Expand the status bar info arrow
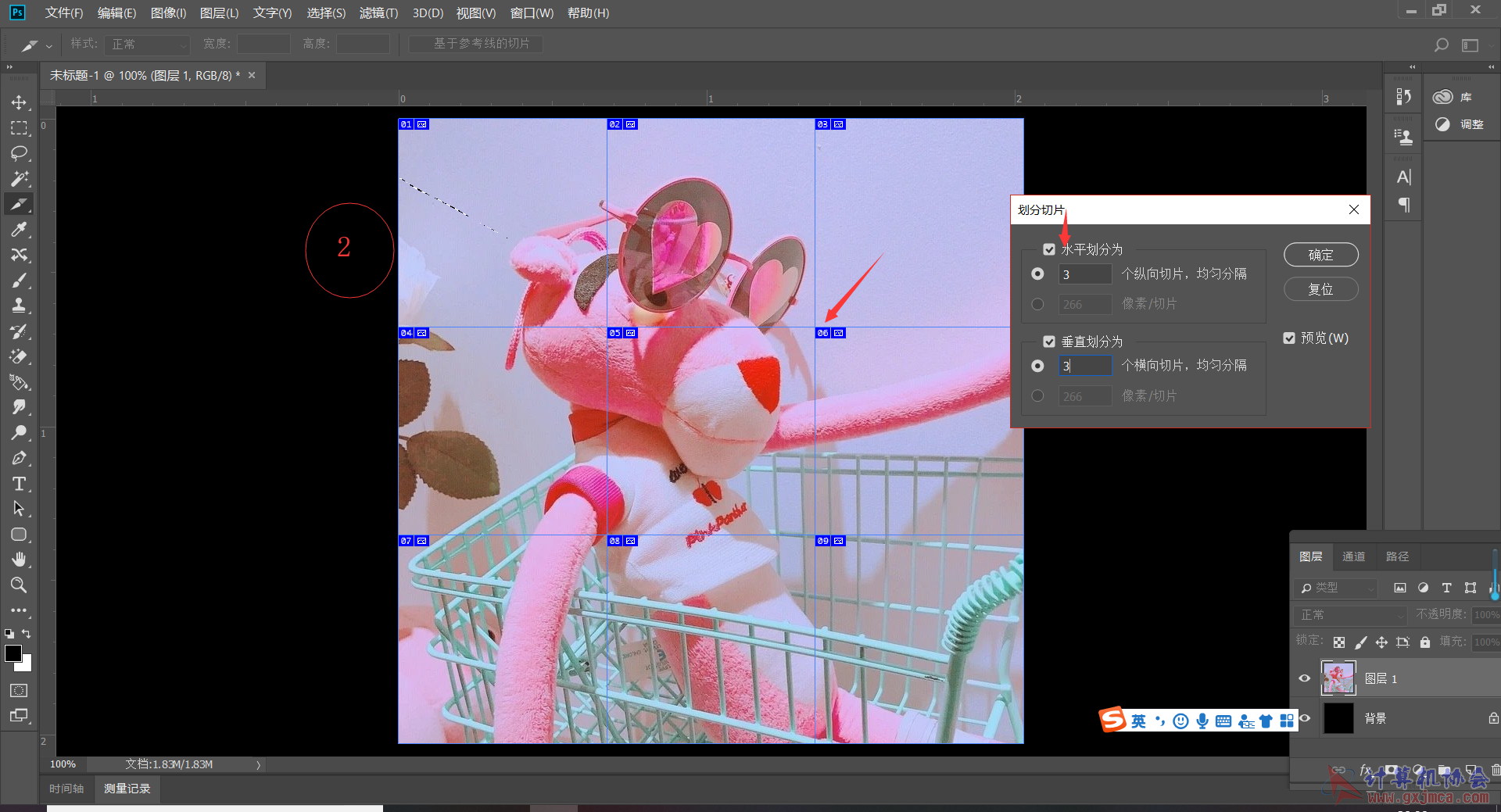Image resolution: width=1501 pixels, height=812 pixels. point(258,765)
